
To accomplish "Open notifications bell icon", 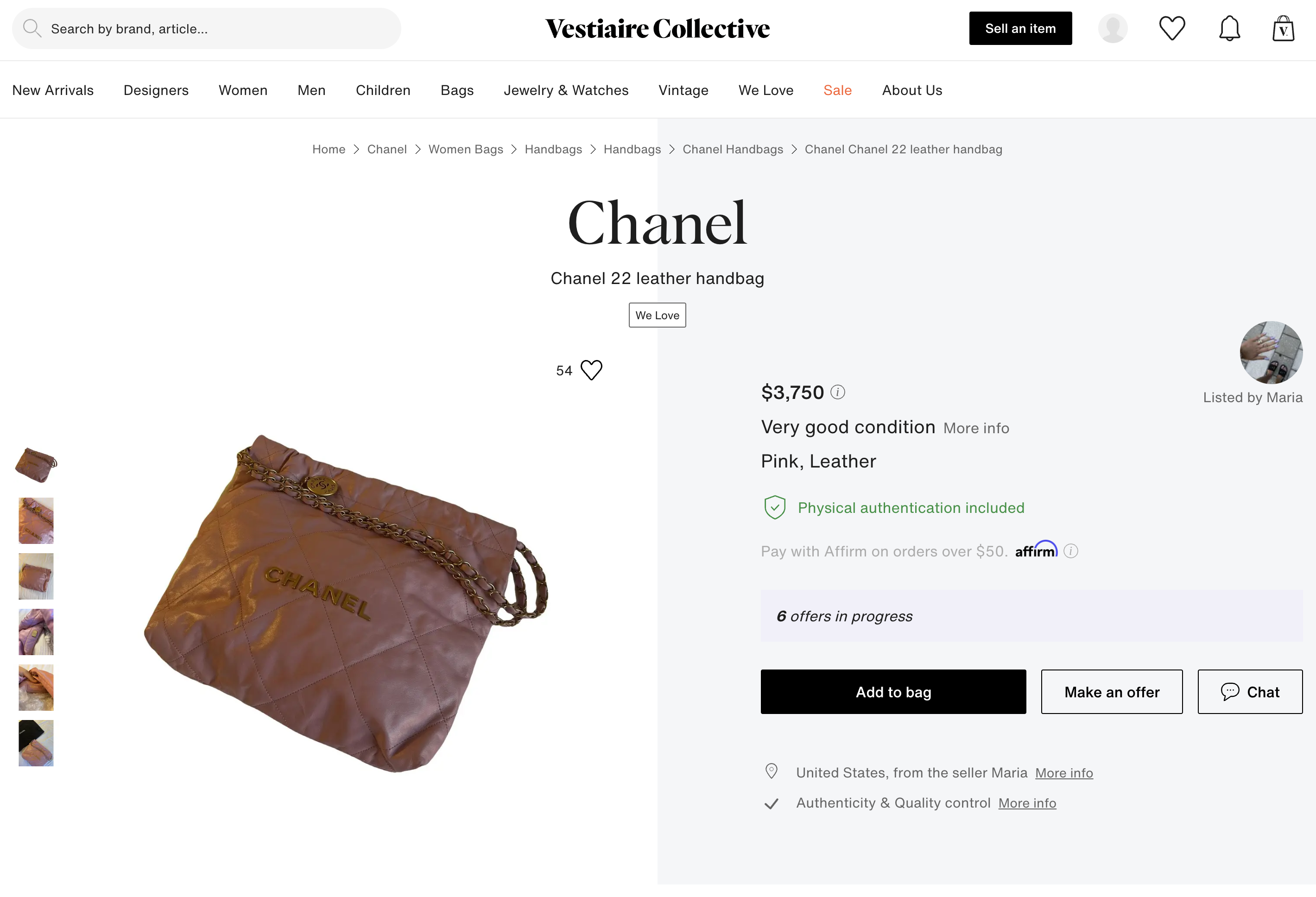I will (1229, 28).
